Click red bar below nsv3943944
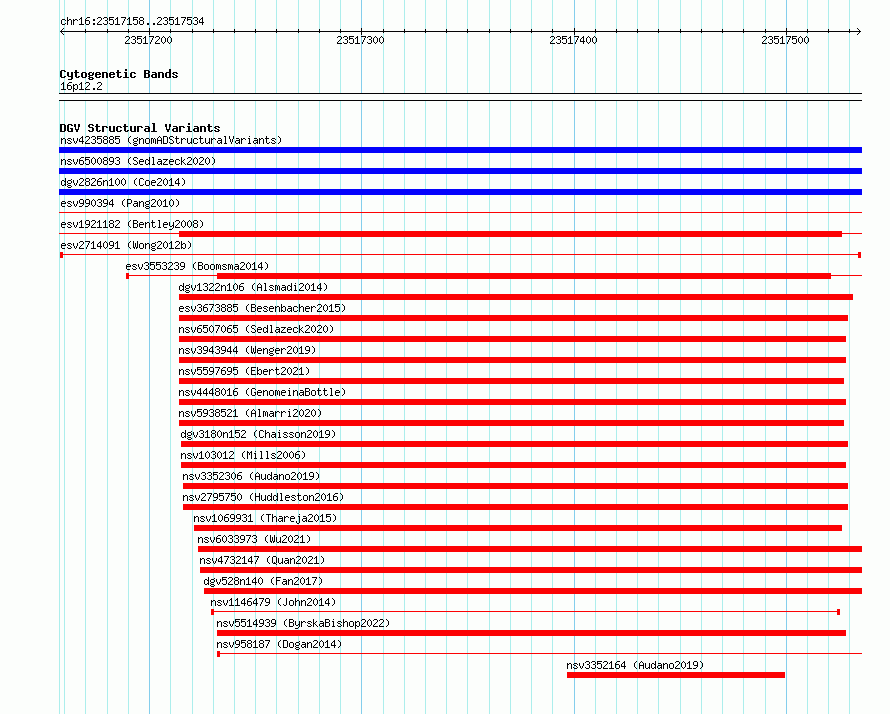This screenshot has height=714, width=890. (512, 360)
